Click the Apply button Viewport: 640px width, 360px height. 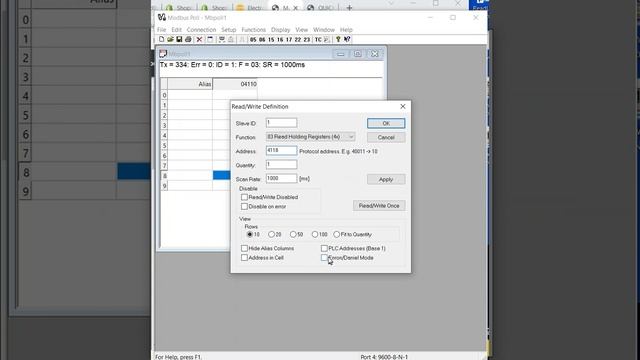(386, 180)
